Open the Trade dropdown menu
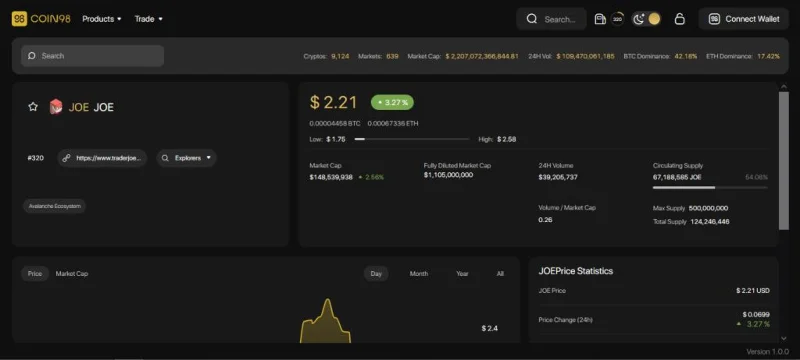This screenshot has width=800, height=360. [148, 19]
